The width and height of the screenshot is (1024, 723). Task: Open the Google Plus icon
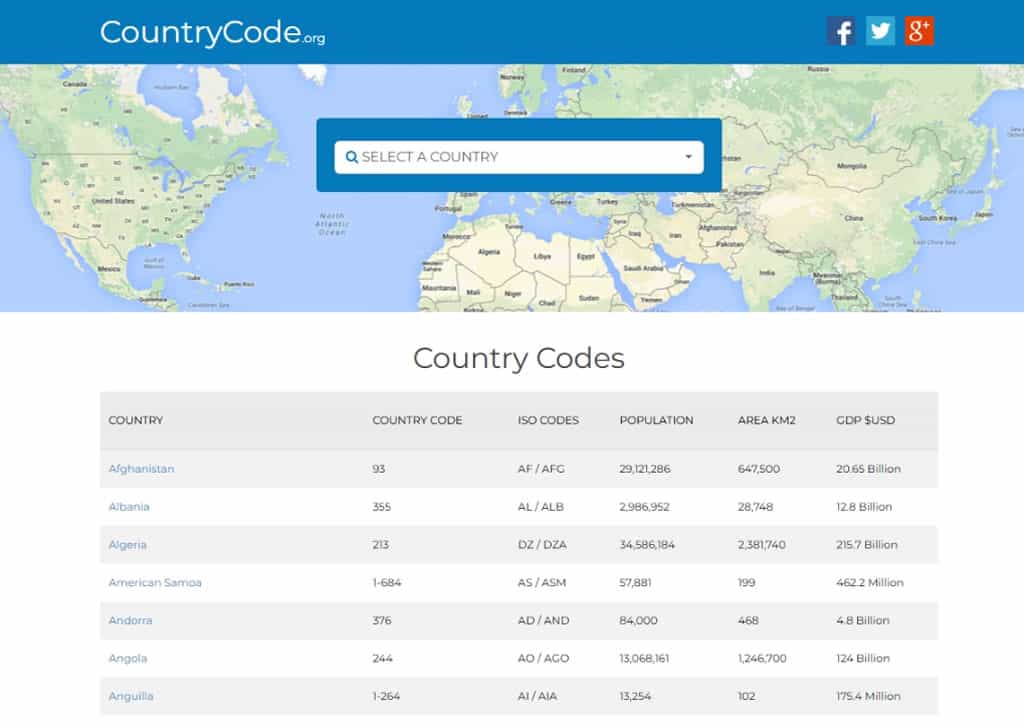[919, 31]
